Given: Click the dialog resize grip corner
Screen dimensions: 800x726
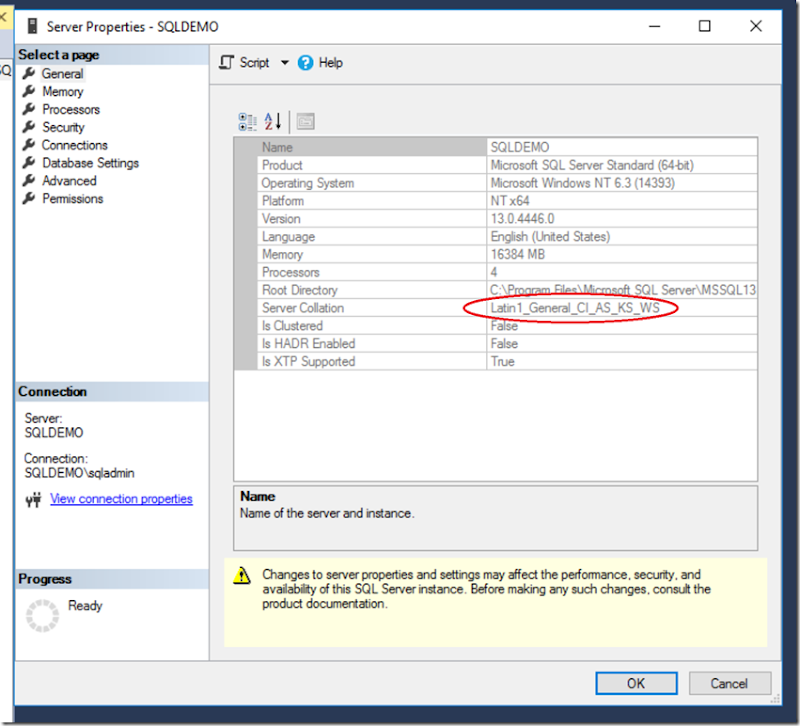Looking at the screenshot, I should 776,699.
